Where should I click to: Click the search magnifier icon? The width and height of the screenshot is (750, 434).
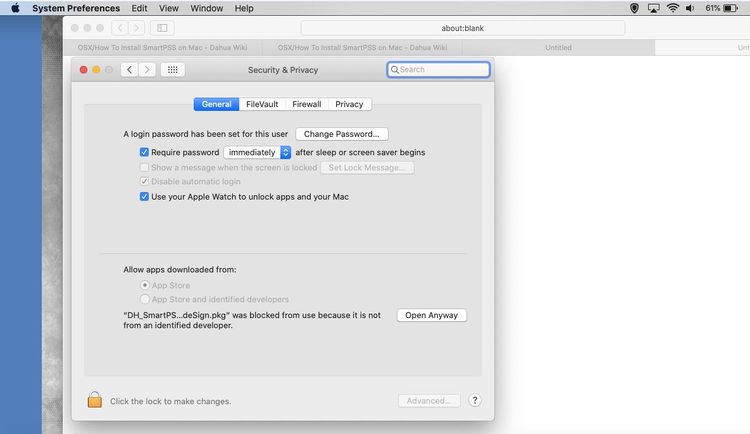coord(395,70)
